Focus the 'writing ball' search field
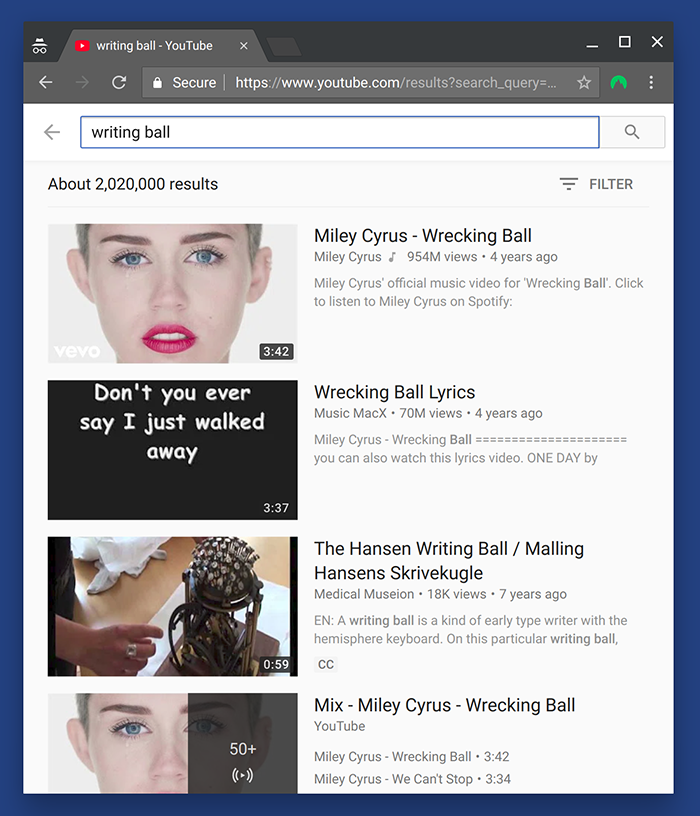Image resolution: width=700 pixels, height=816 pixels. click(x=339, y=132)
